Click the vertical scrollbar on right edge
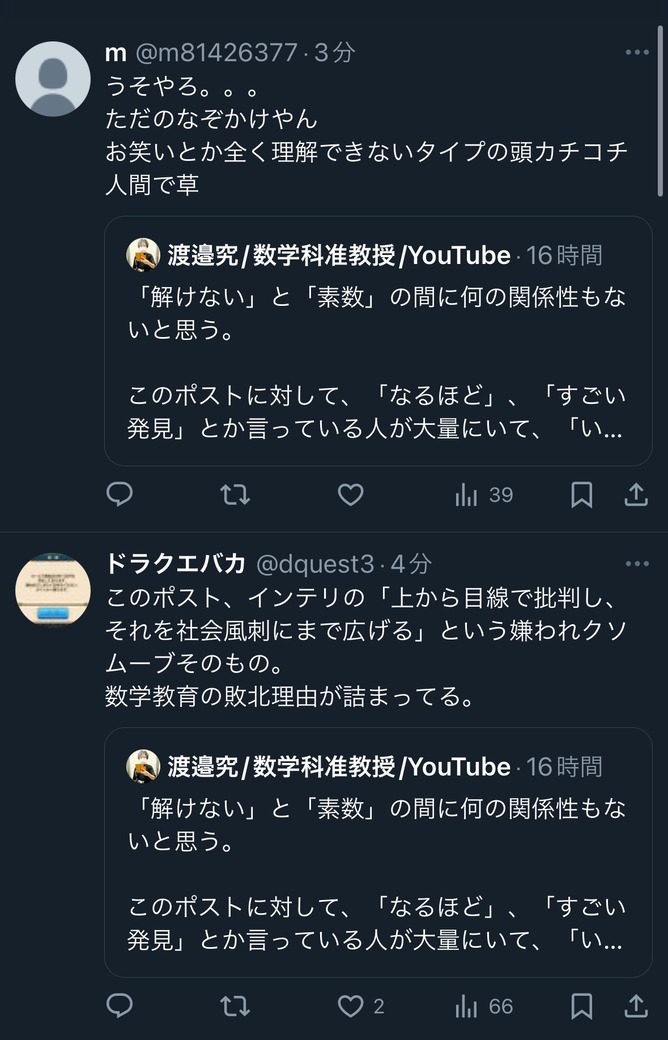The image size is (668, 1040). pos(659,111)
